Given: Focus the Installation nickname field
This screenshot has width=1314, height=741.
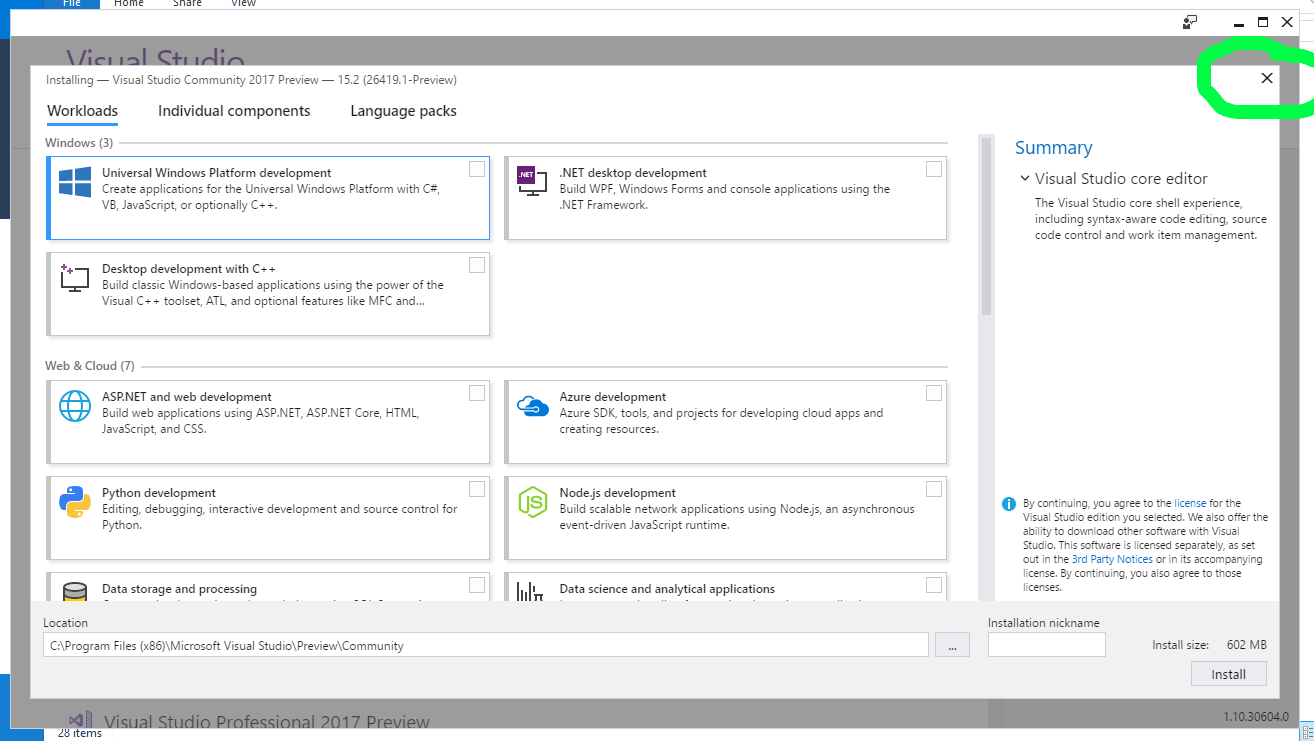Looking at the screenshot, I should tap(1047, 645).
